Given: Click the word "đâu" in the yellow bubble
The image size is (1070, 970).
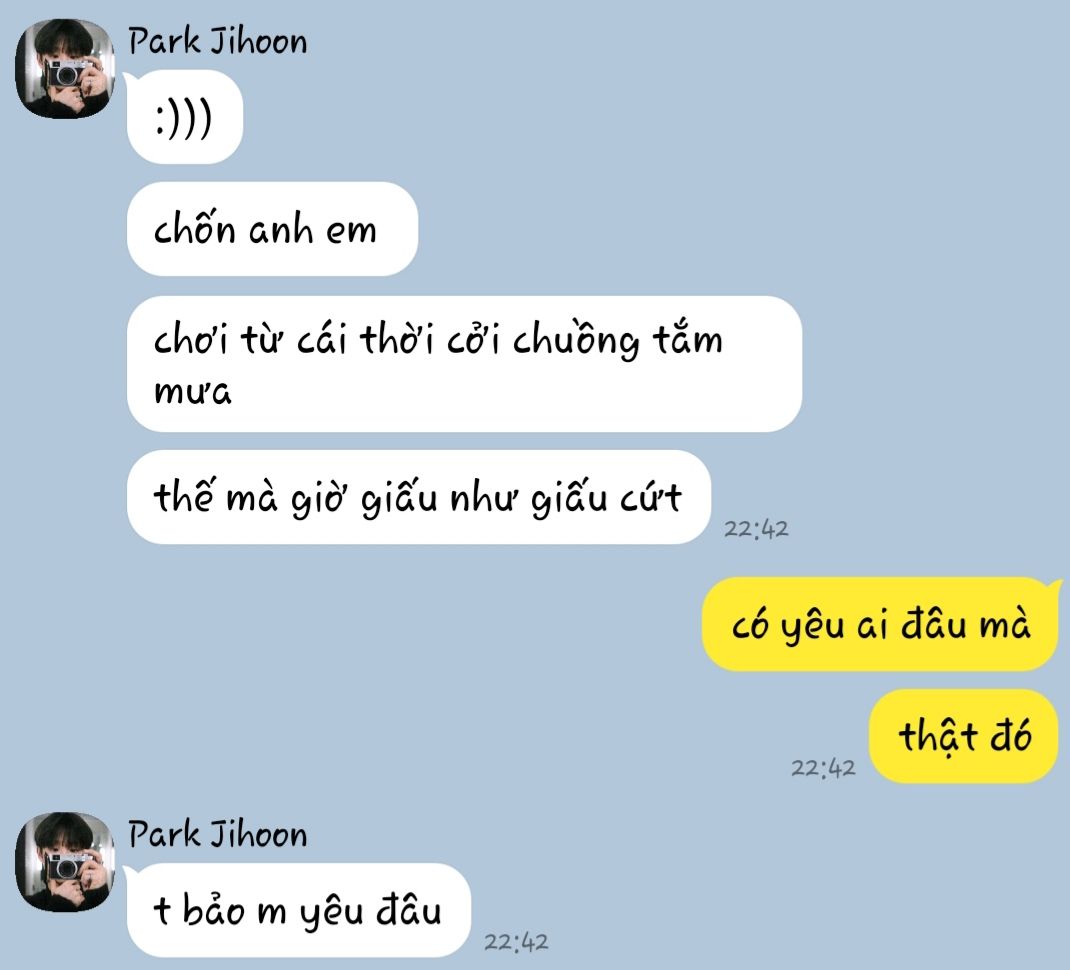Looking at the screenshot, I should pyautogui.click(x=934, y=624).
